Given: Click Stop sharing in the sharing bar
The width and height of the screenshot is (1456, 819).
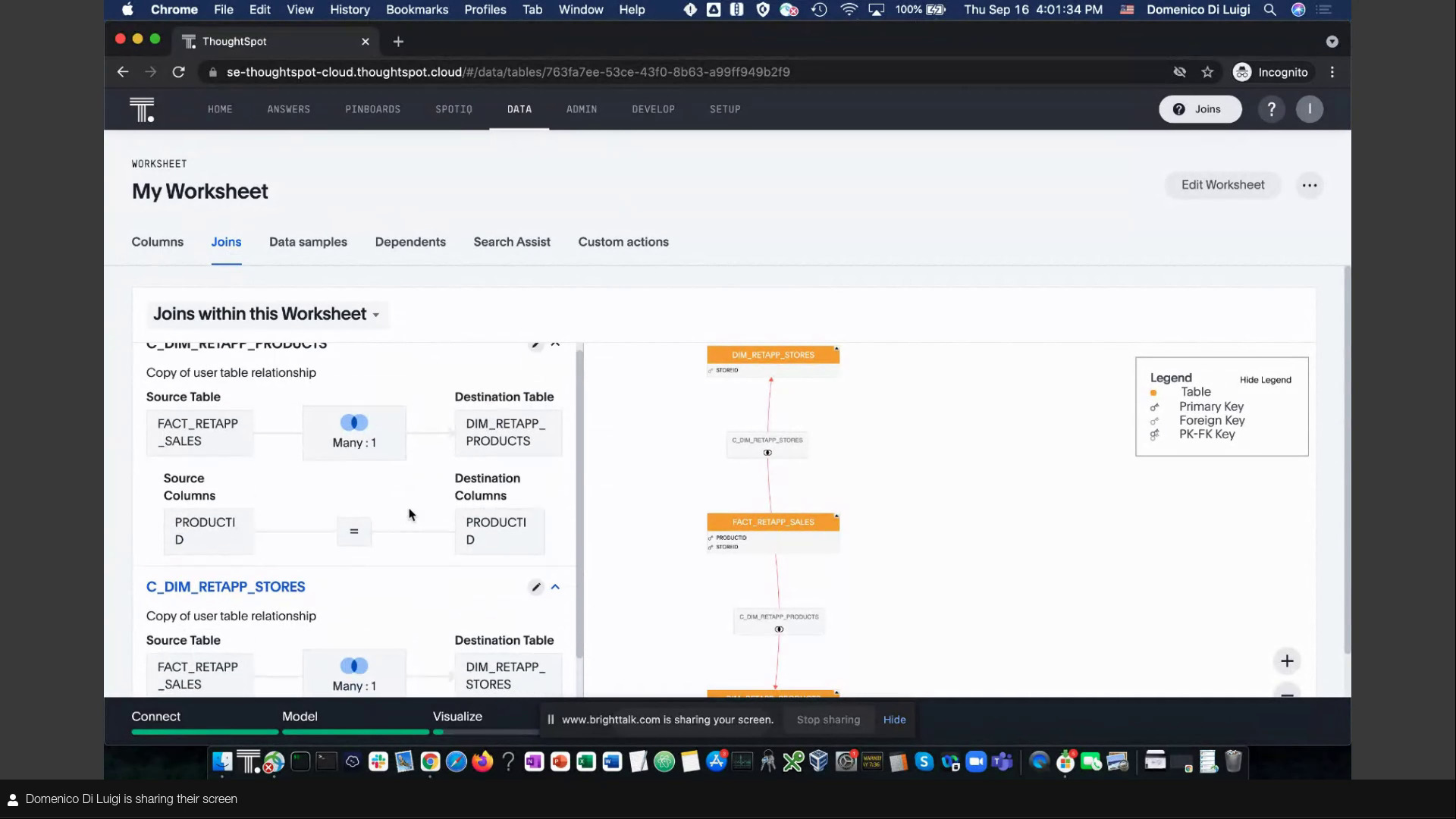Looking at the screenshot, I should 828,720.
